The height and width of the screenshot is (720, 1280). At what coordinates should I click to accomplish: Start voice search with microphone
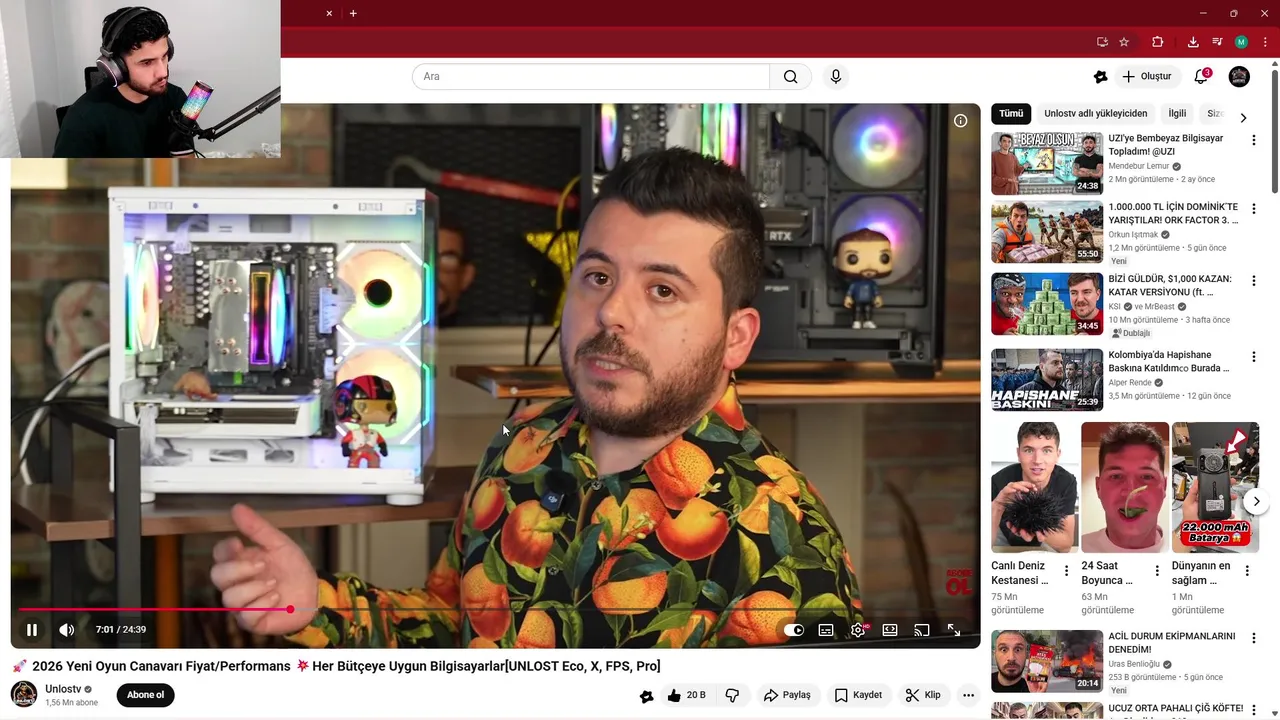(836, 77)
